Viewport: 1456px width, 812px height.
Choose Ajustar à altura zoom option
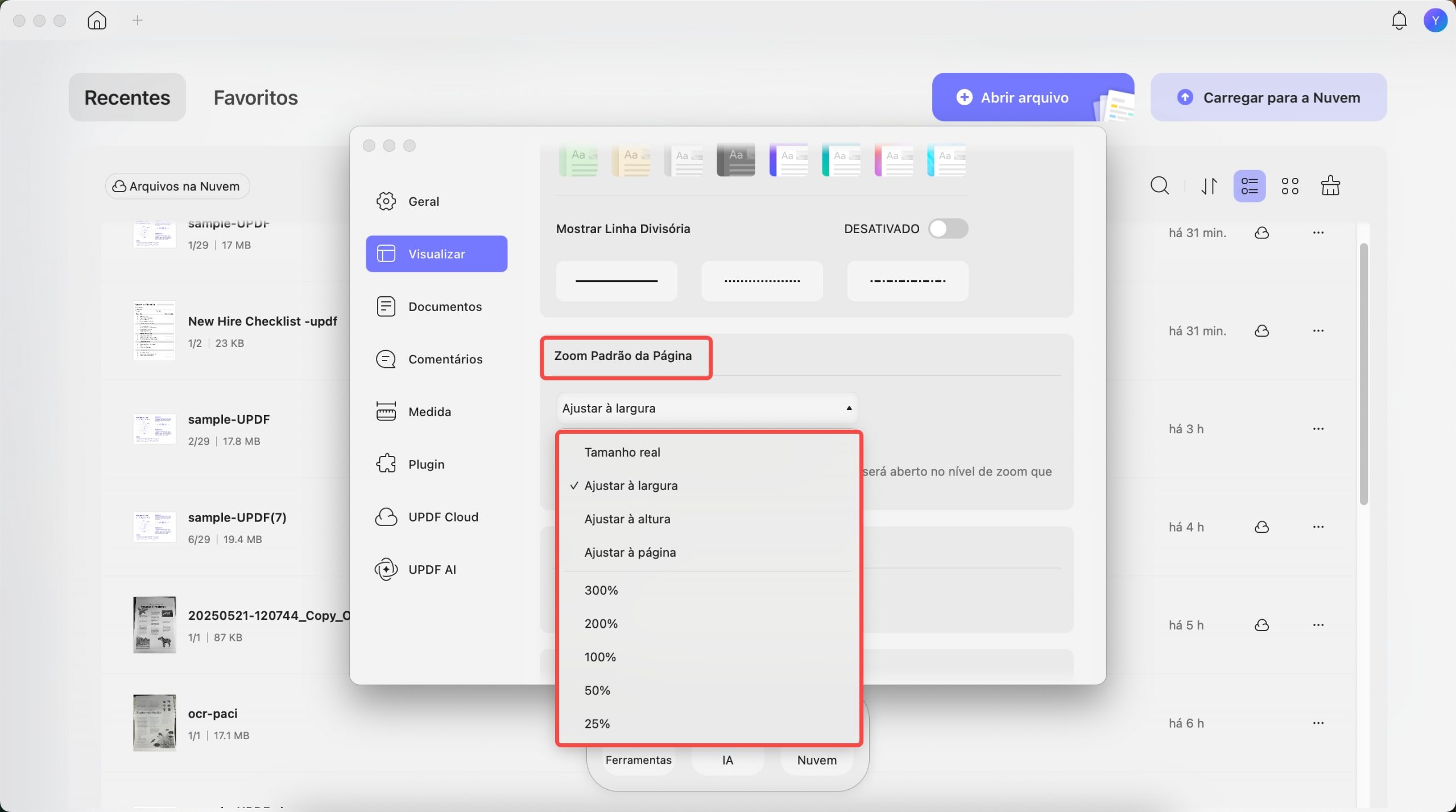pos(708,519)
